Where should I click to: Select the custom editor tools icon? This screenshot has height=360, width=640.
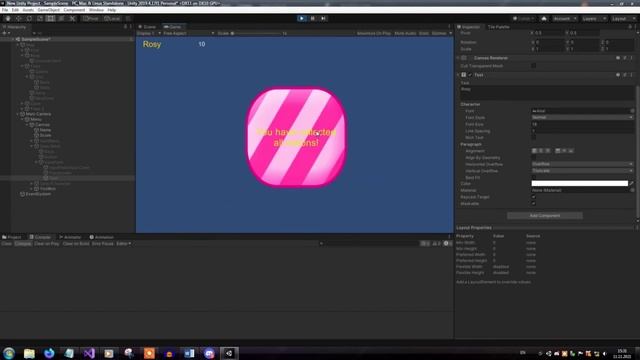pyautogui.click(x=72, y=18)
